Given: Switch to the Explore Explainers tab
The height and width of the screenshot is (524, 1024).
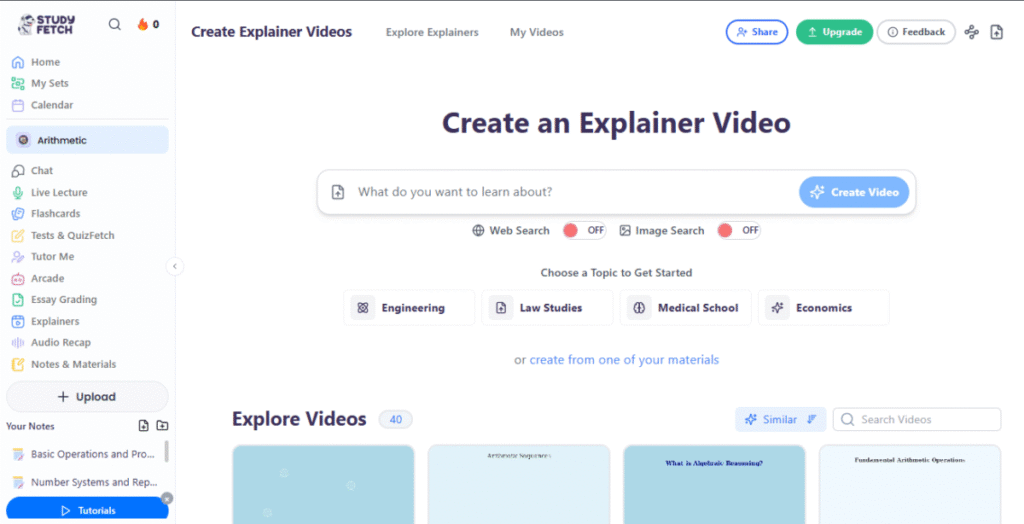Looking at the screenshot, I should pos(432,32).
